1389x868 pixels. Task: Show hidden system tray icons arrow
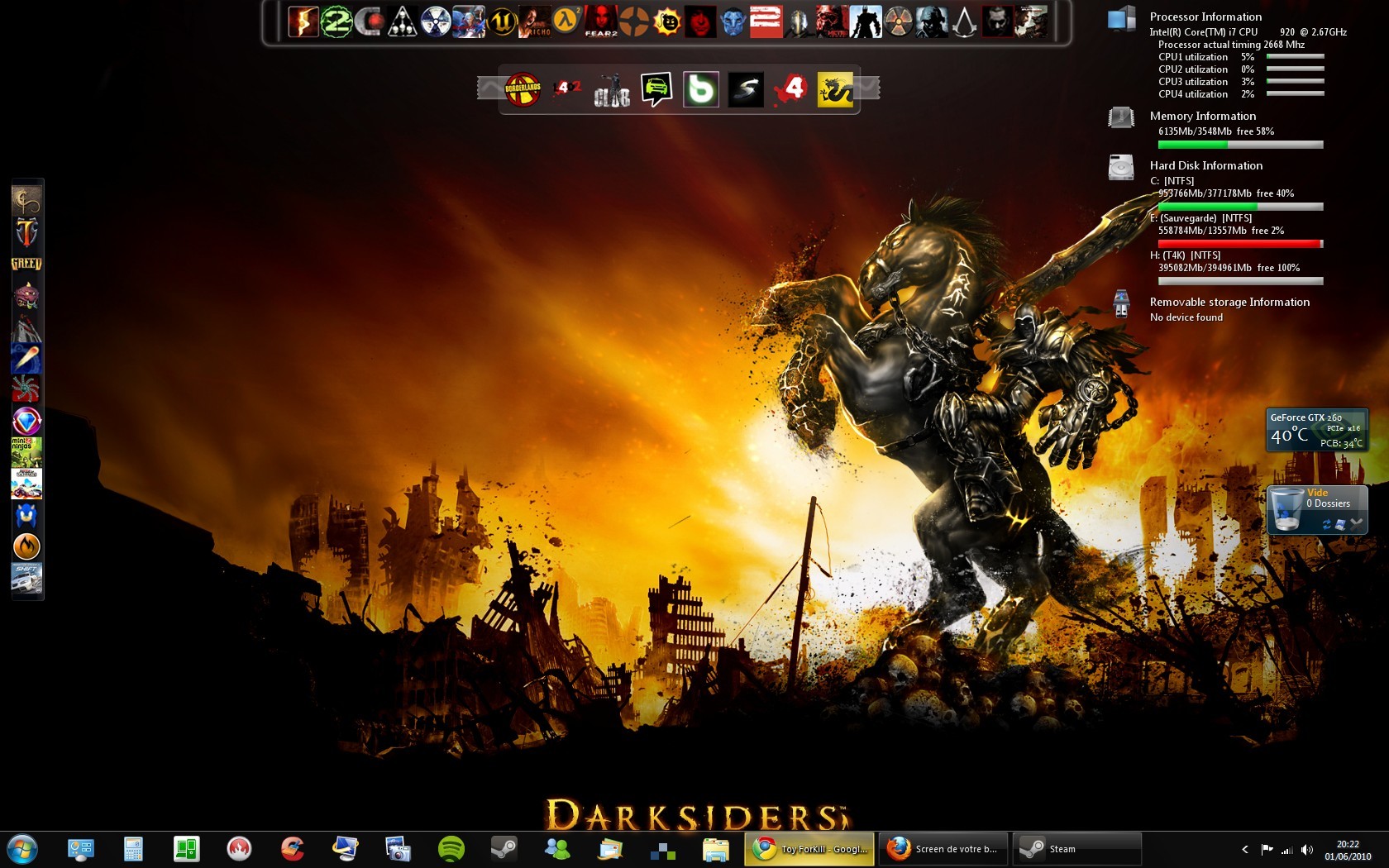(x=1245, y=849)
